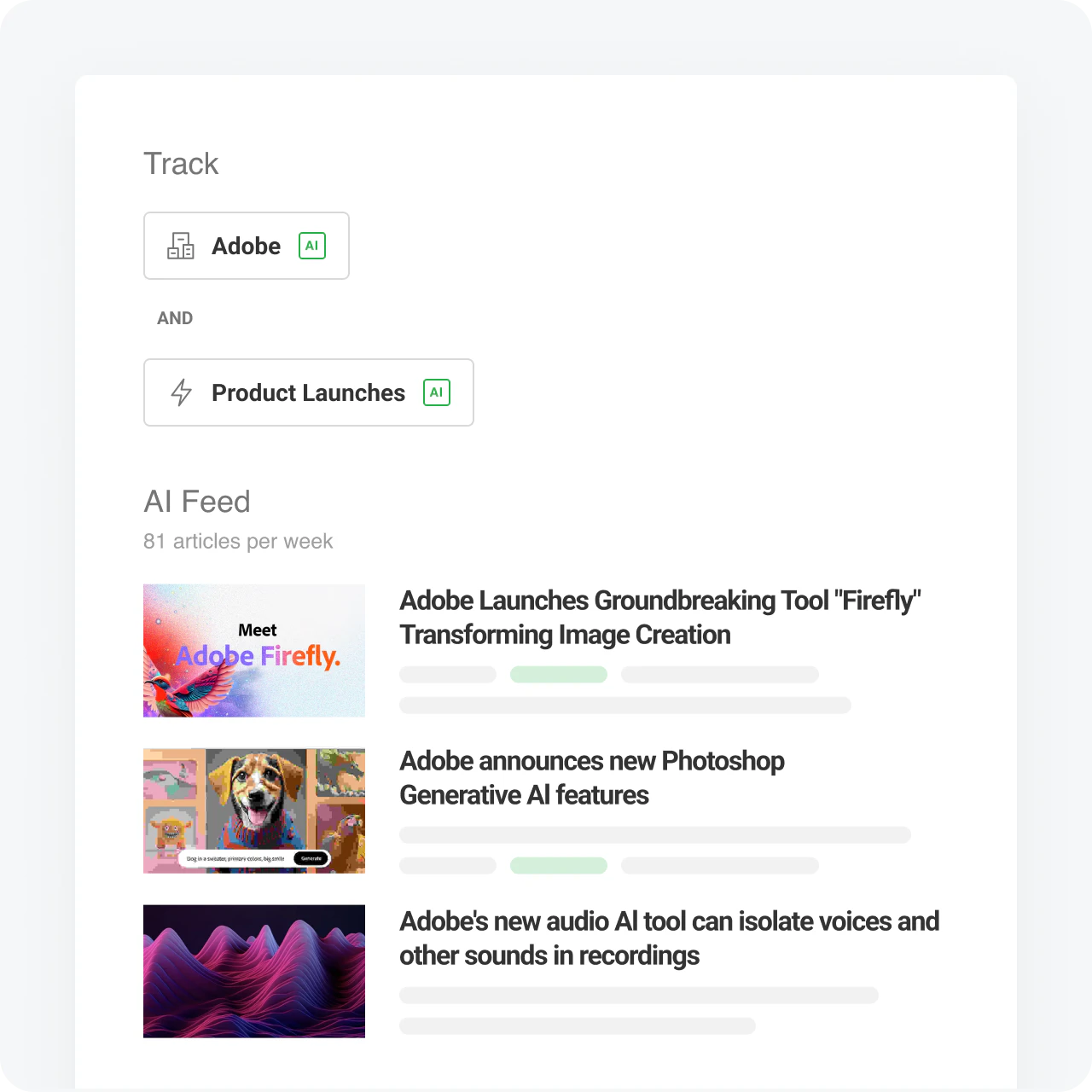Click the pixelated dog image thumbnail
The width and height of the screenshot is (1092, 1092).
[x=253, y=810]
